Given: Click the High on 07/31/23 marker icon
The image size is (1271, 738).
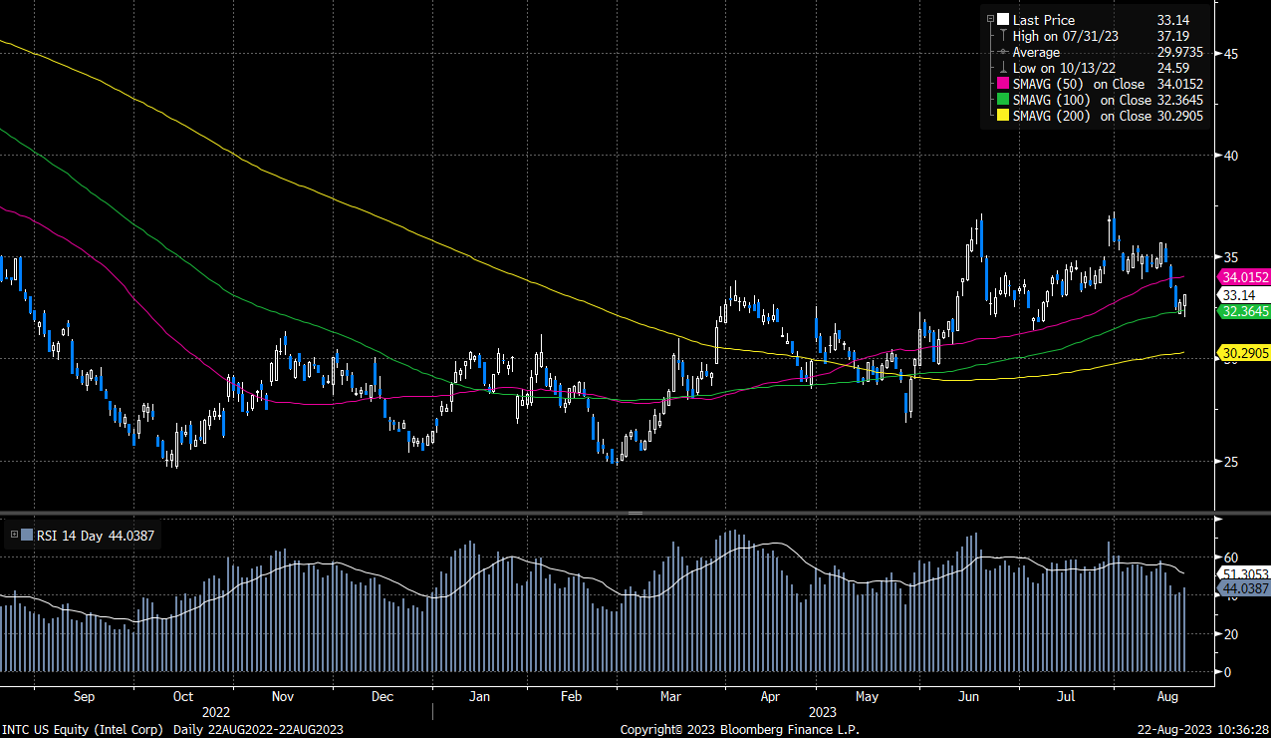Looking at the screenshot, I should [1002, 36].
